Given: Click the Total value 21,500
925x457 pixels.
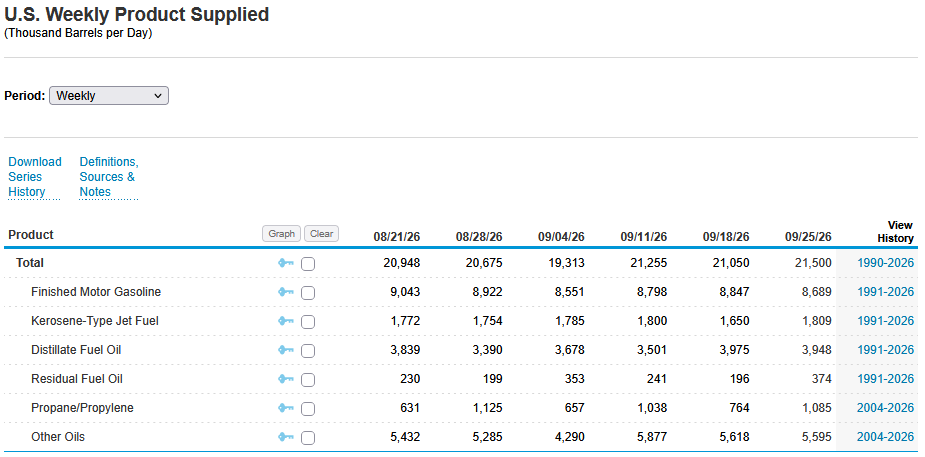Looking at the screenshot, I should [x=812, y=263].
